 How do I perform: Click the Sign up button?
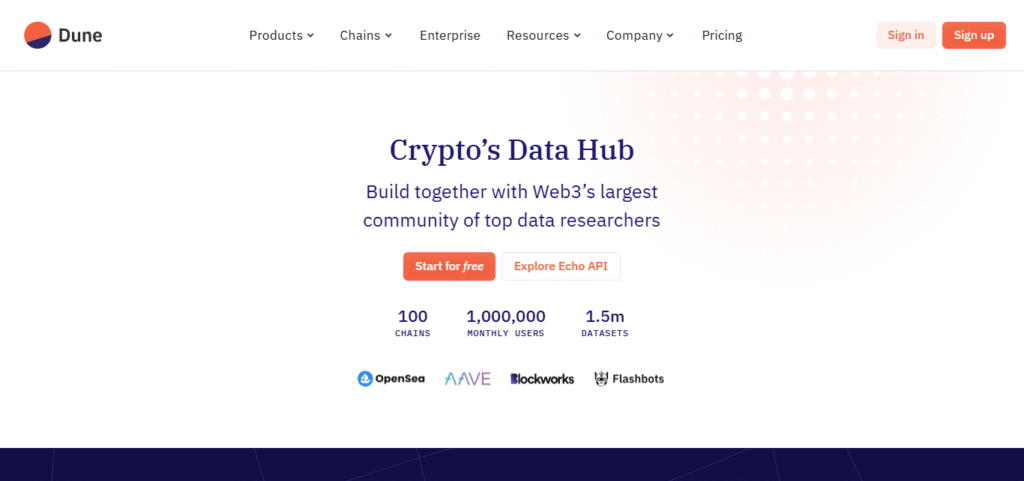974,35
